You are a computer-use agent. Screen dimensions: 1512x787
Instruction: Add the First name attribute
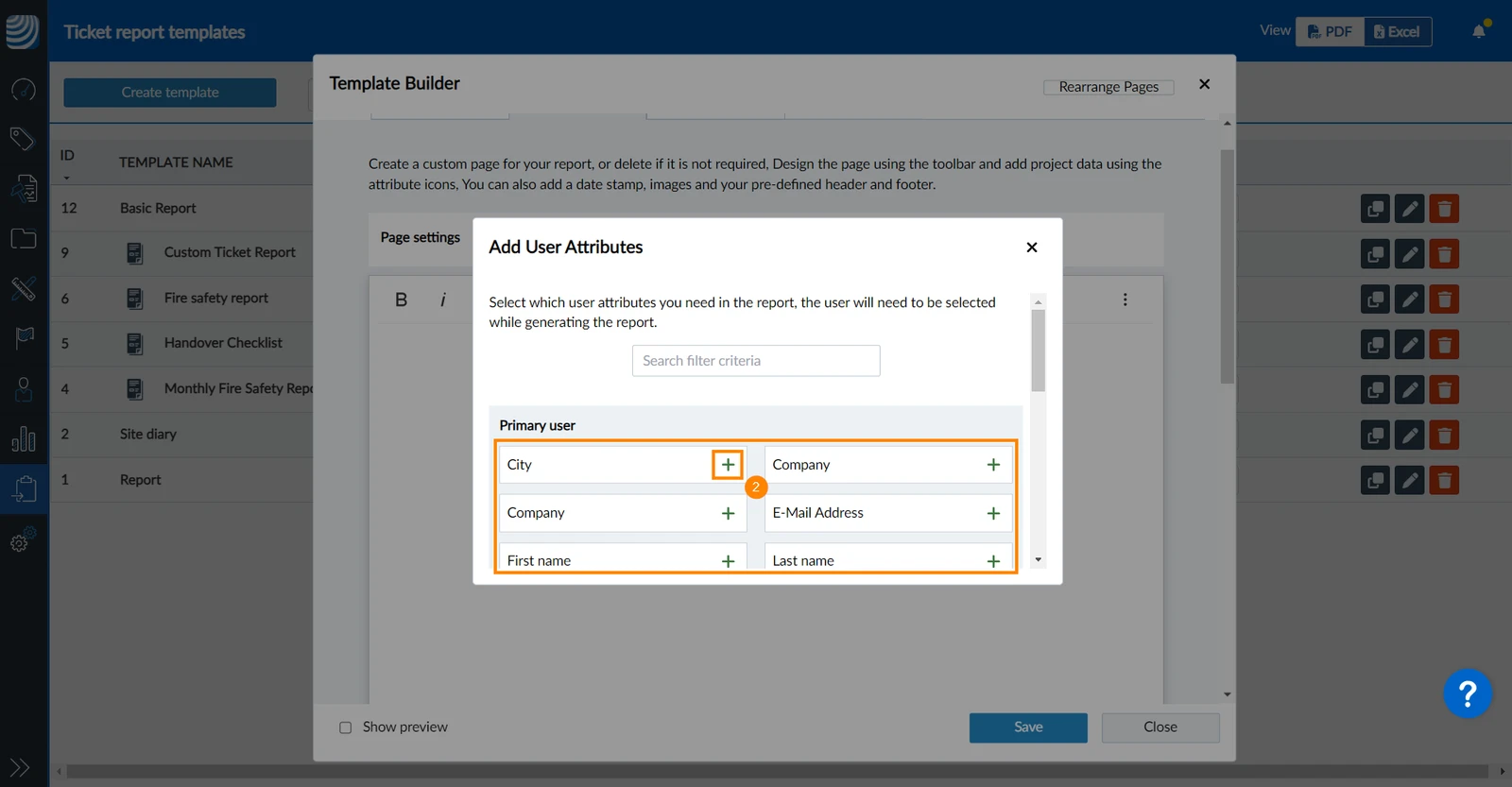coord(728,561)
